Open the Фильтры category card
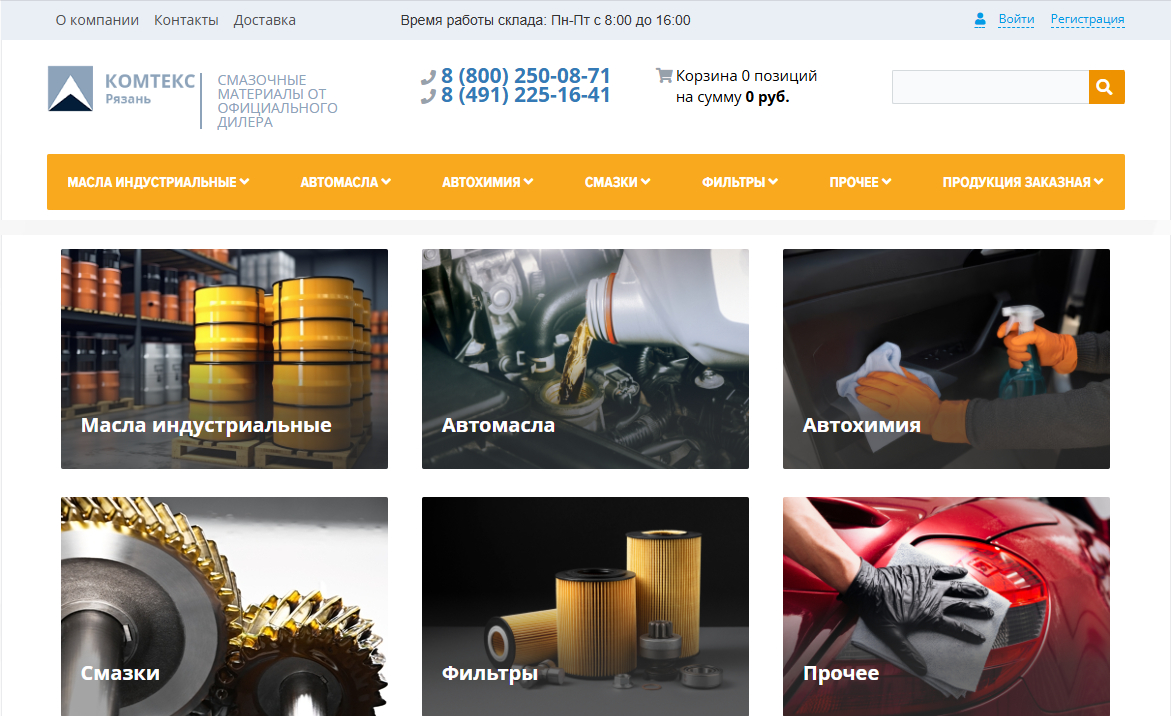 coord(586,606)
